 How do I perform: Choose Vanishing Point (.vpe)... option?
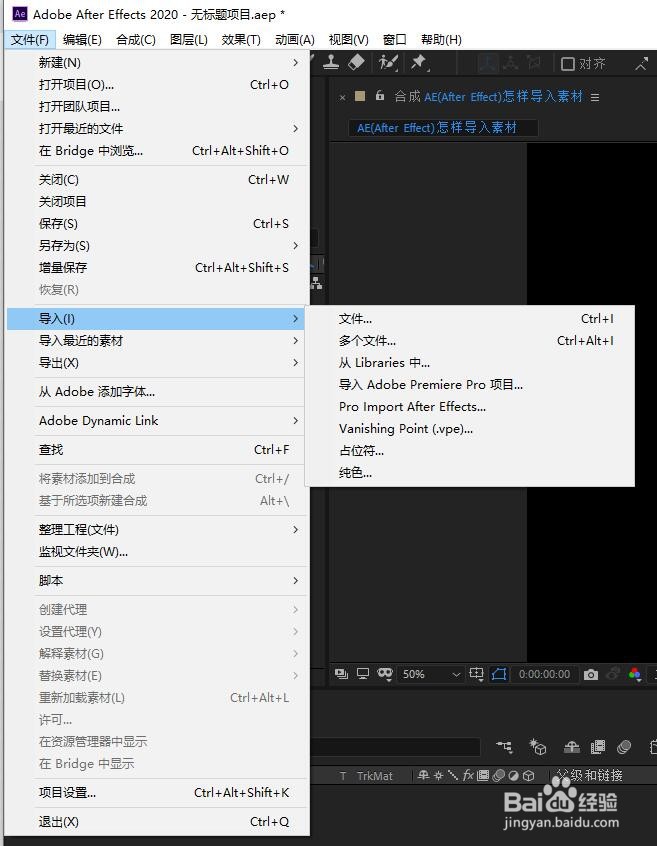pos(470,429)
